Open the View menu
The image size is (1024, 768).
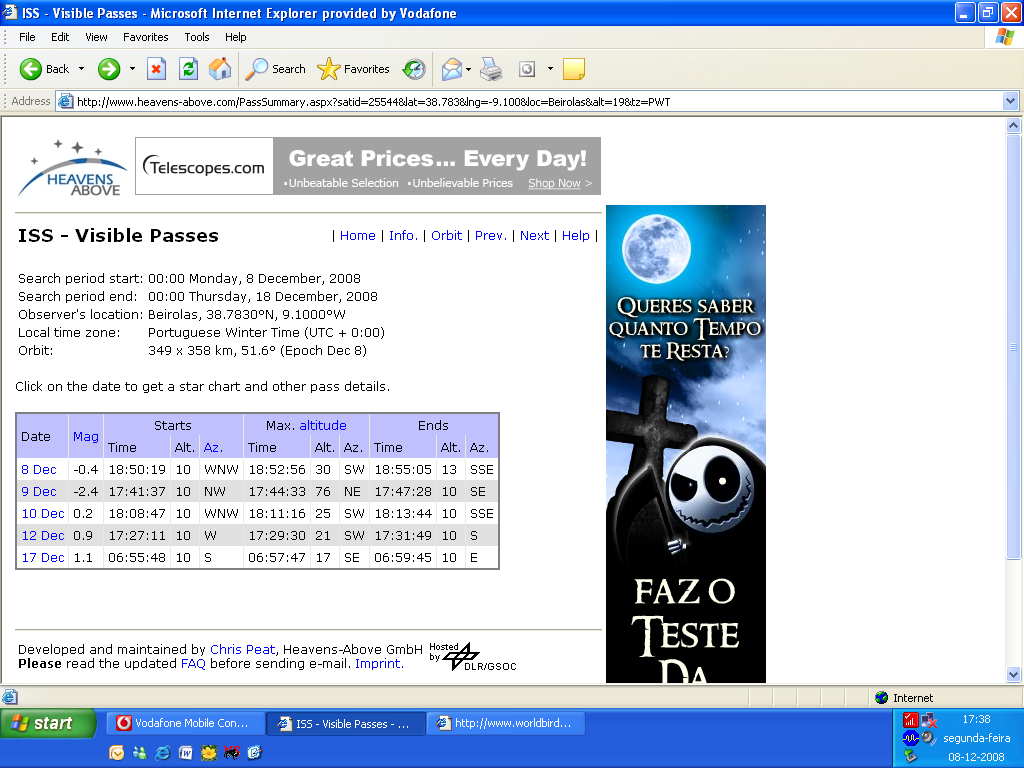click(96, 37)
